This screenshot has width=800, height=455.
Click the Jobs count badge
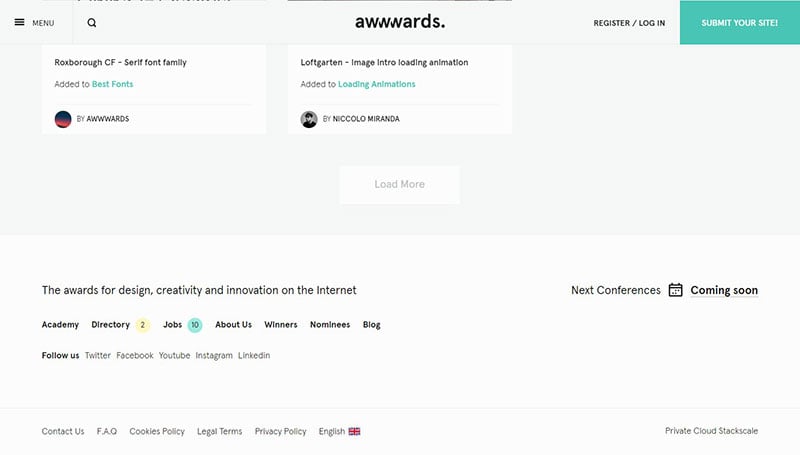click(195, 325)
